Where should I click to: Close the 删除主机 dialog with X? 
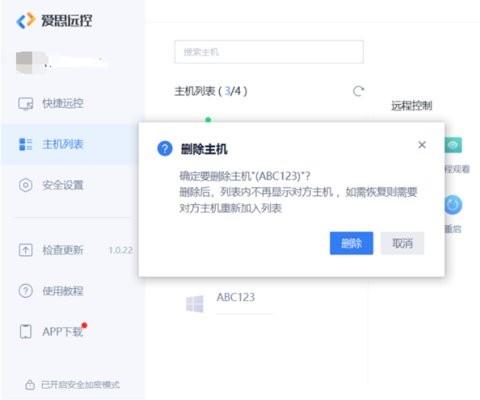(422, 145)
